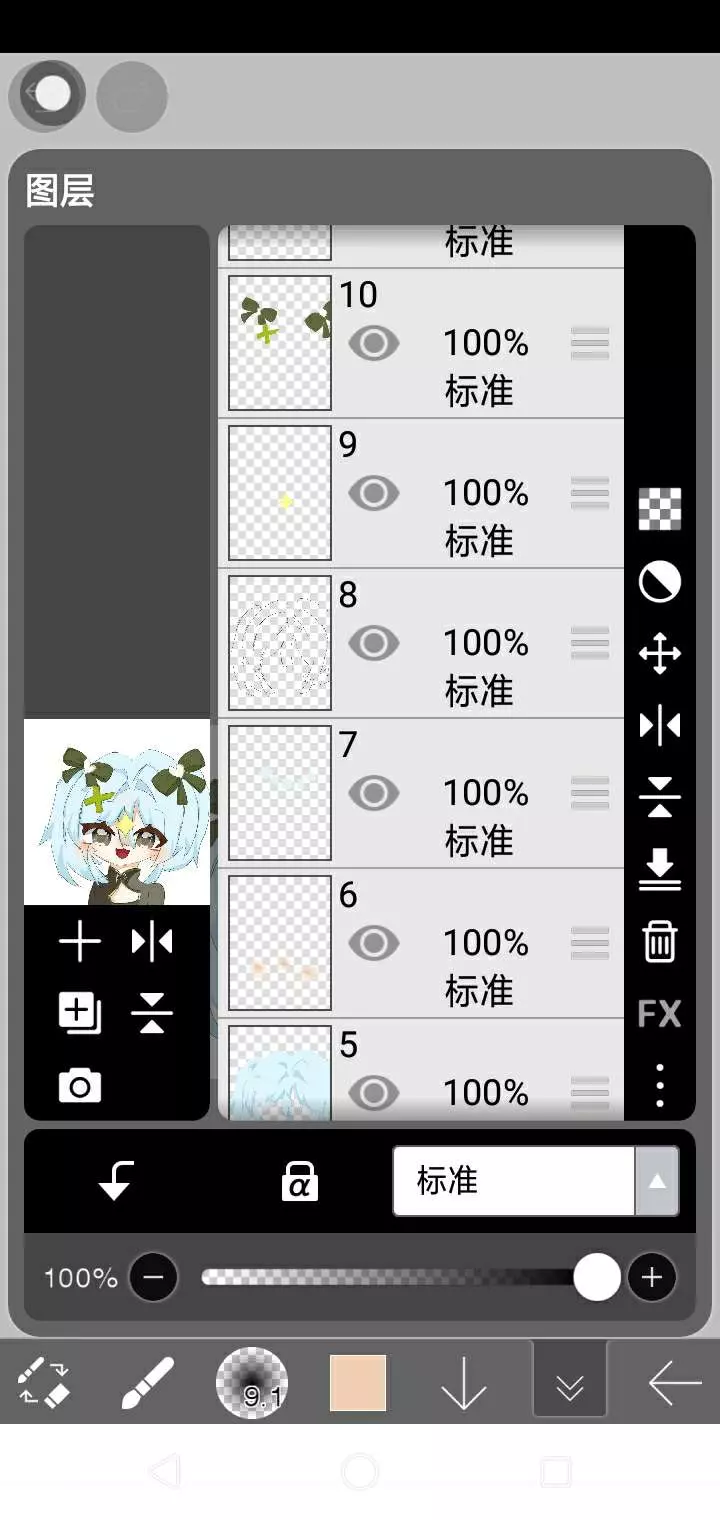The height and width of the screenshot is (1520, 720).
Task: Collapse panel with double chevron button
Action: pyautogui.click(x=570, y=1382)
